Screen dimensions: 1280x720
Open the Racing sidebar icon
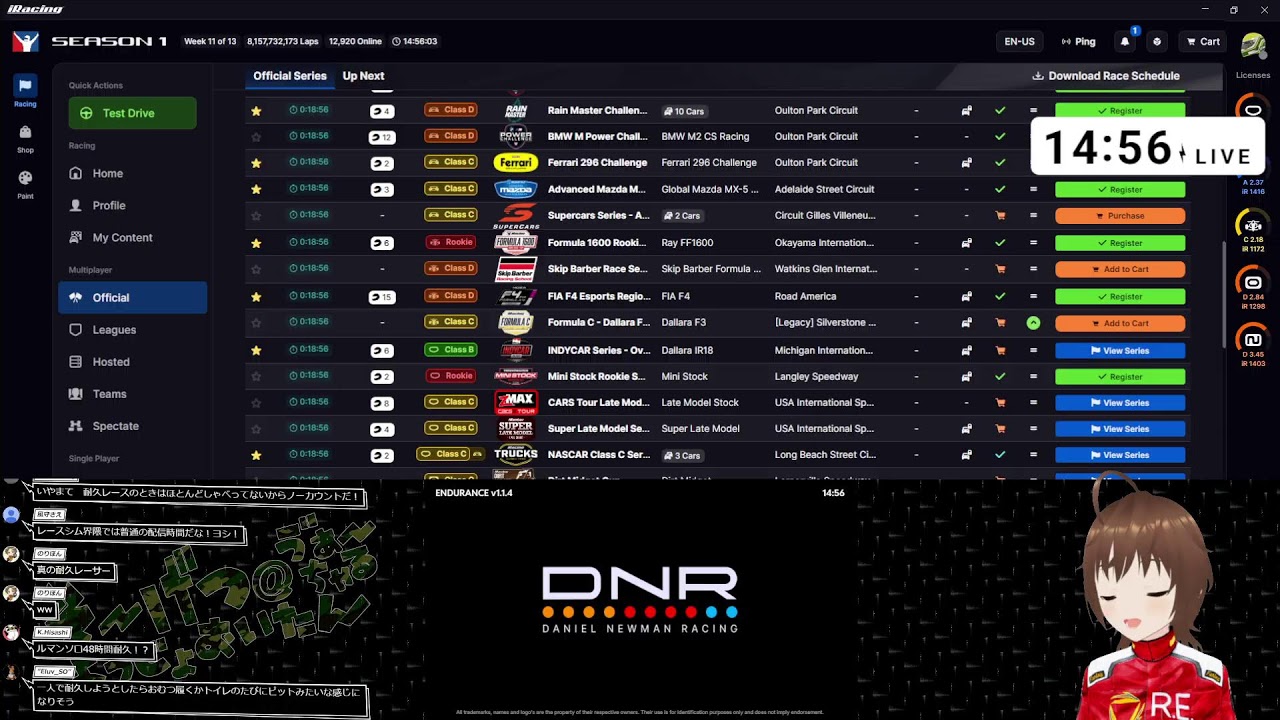[x=25, y=86]
